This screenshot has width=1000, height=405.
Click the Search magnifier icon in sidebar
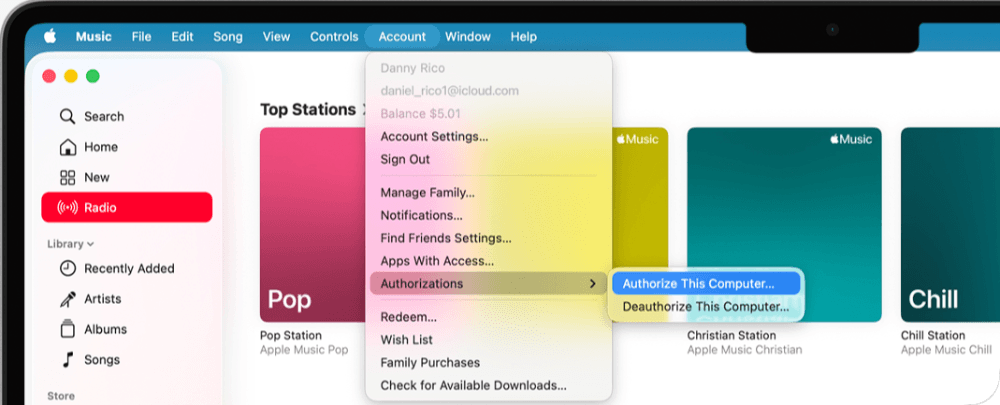67,116
